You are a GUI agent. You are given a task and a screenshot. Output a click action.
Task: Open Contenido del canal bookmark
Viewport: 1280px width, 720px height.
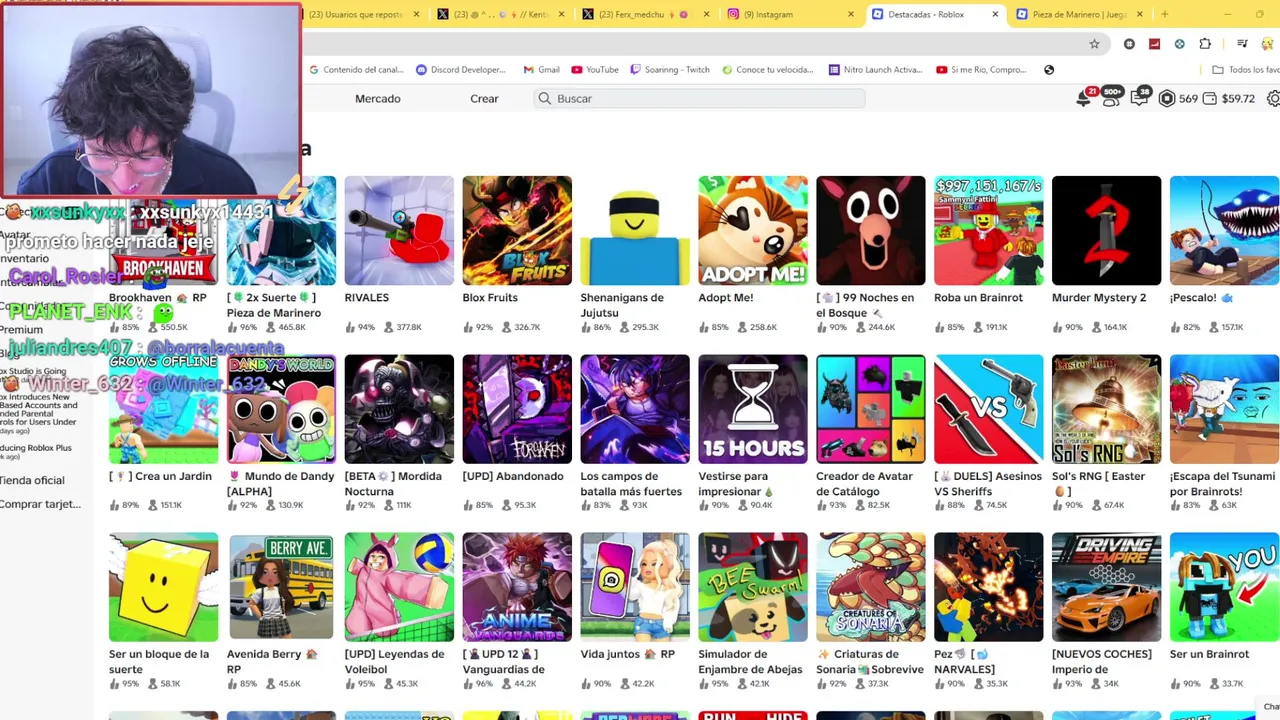coord(355,70)
